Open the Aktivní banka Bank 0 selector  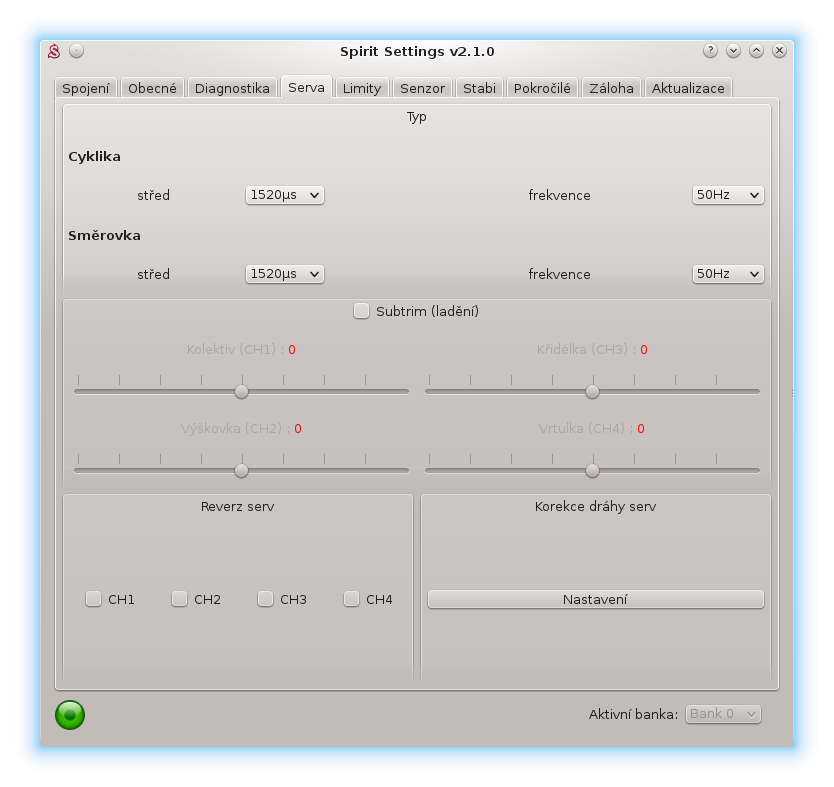[723, 714]
